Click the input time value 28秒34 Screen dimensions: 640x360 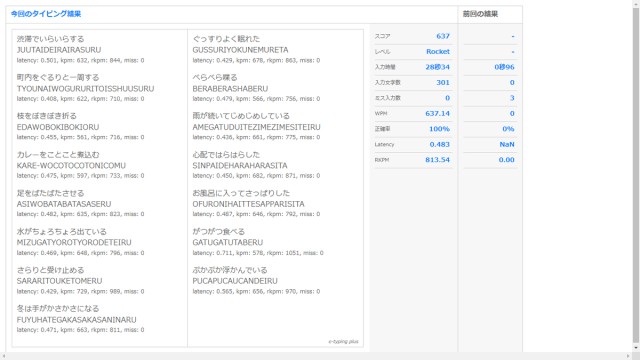coord(437,67)
